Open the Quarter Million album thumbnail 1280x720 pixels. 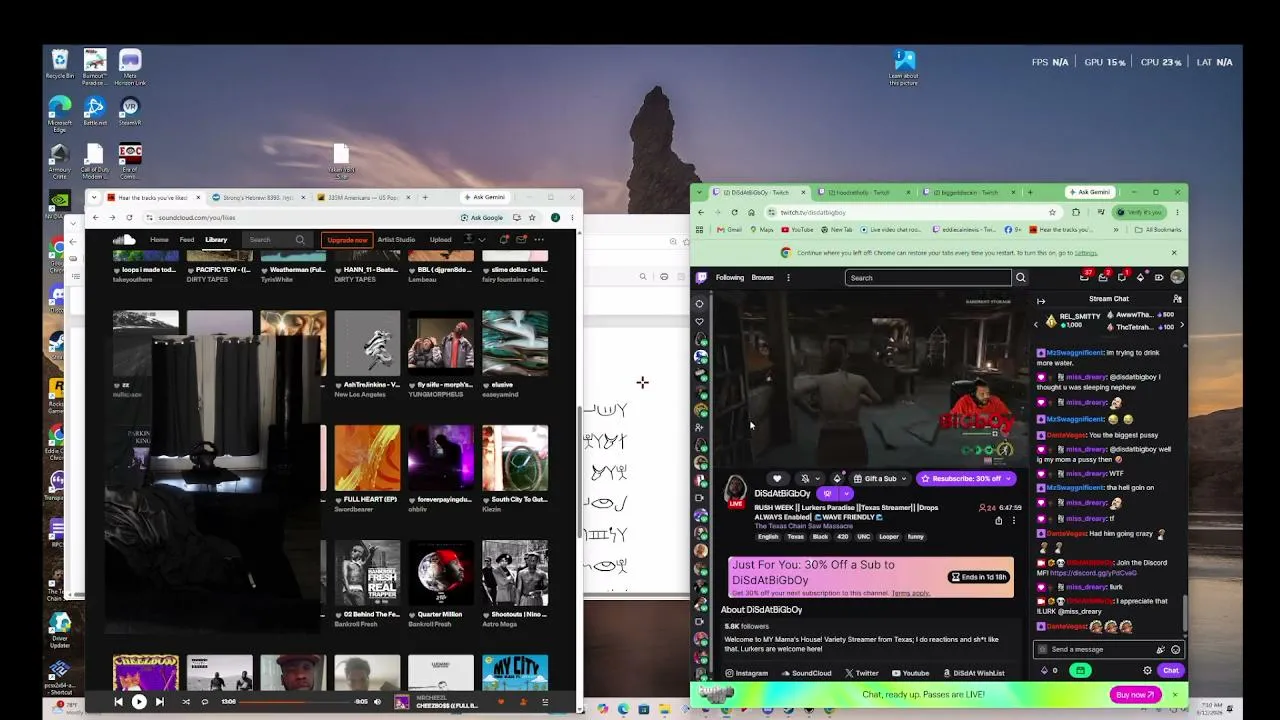point(441,573)
